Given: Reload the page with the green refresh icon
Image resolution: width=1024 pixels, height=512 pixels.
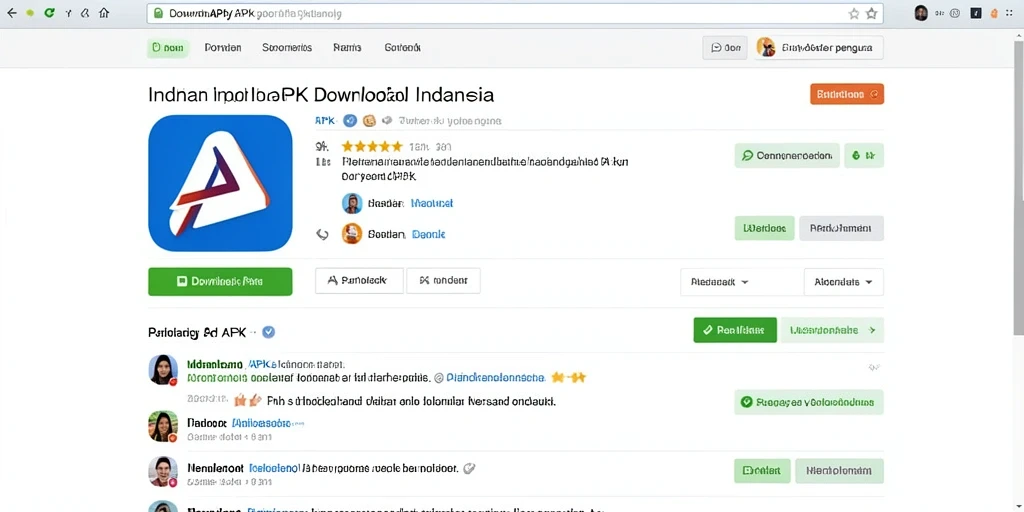Looking at the screenshot, I should pos(49,12).
